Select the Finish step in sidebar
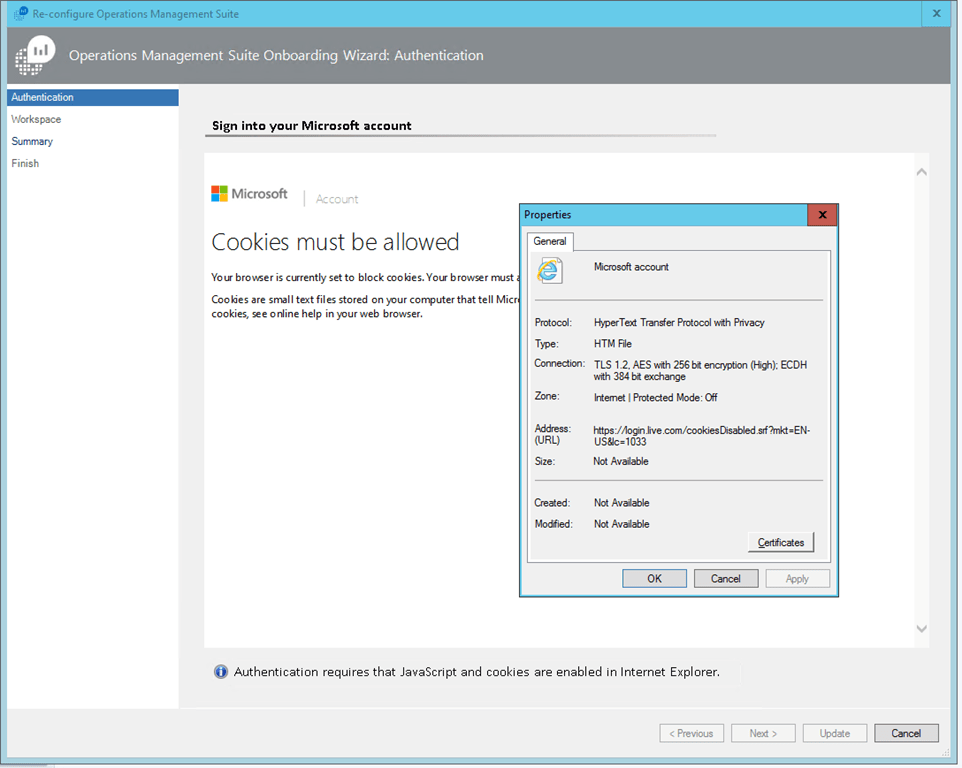Viewport: 962px width, 768px height. click(25, 164)
